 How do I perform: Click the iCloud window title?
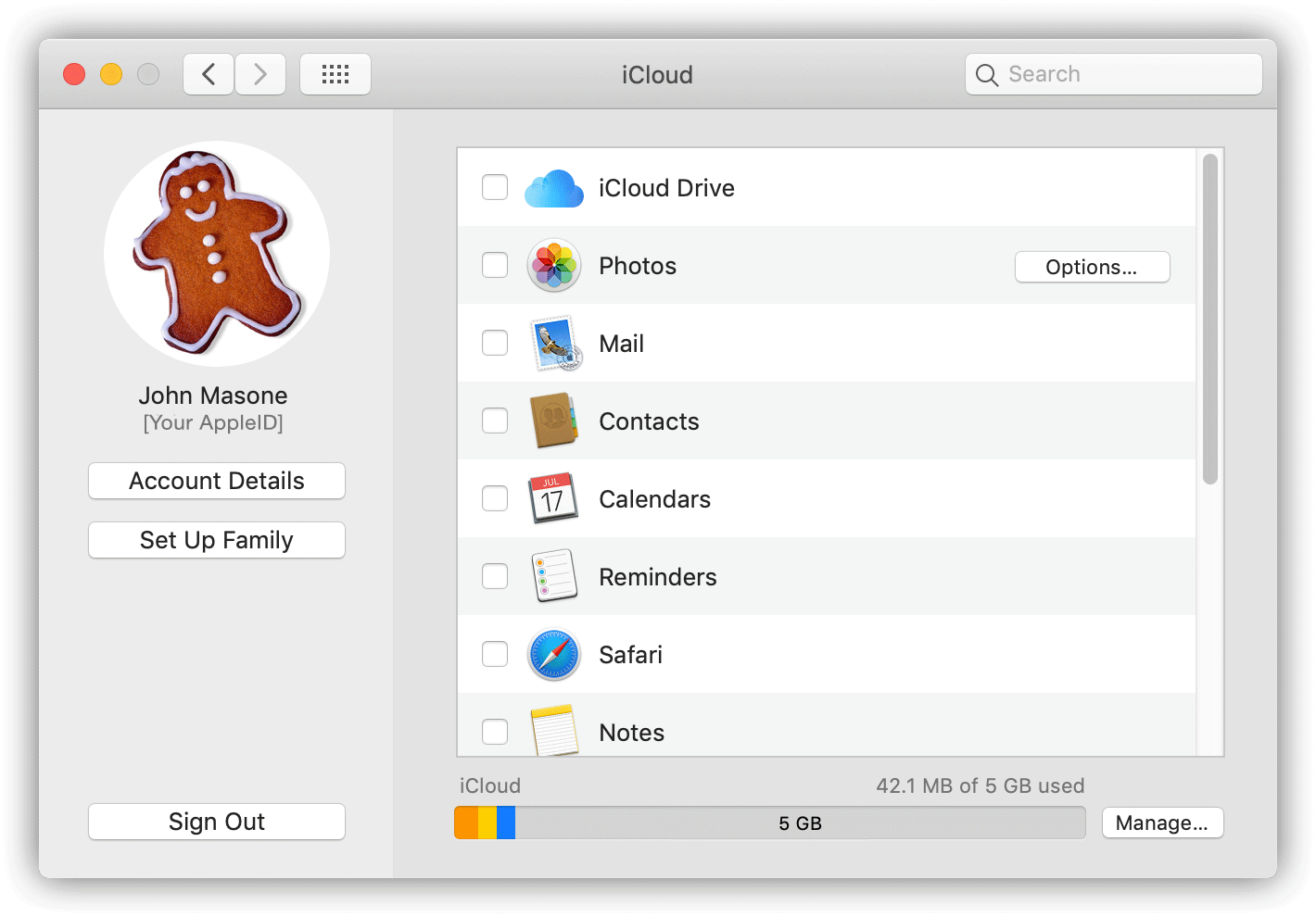point(657,75)
